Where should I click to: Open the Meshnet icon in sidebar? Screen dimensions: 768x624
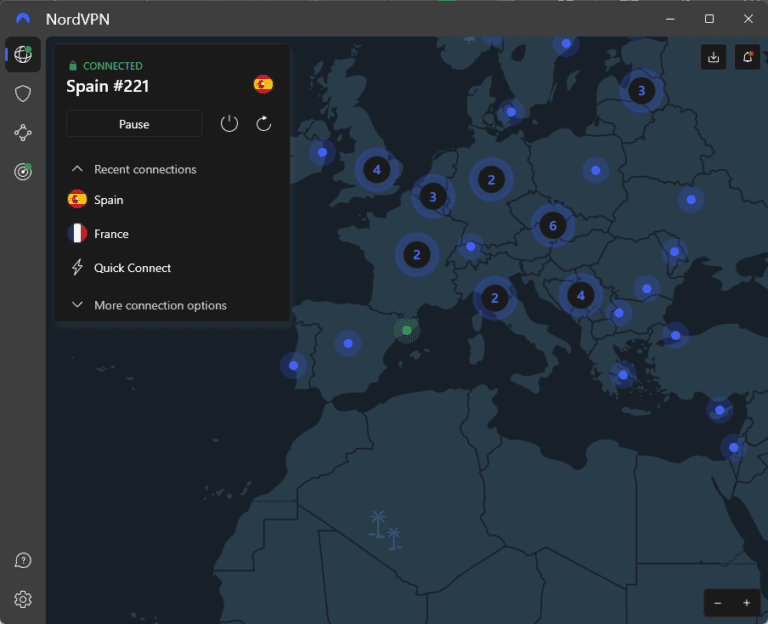click(x=23, y=132)
